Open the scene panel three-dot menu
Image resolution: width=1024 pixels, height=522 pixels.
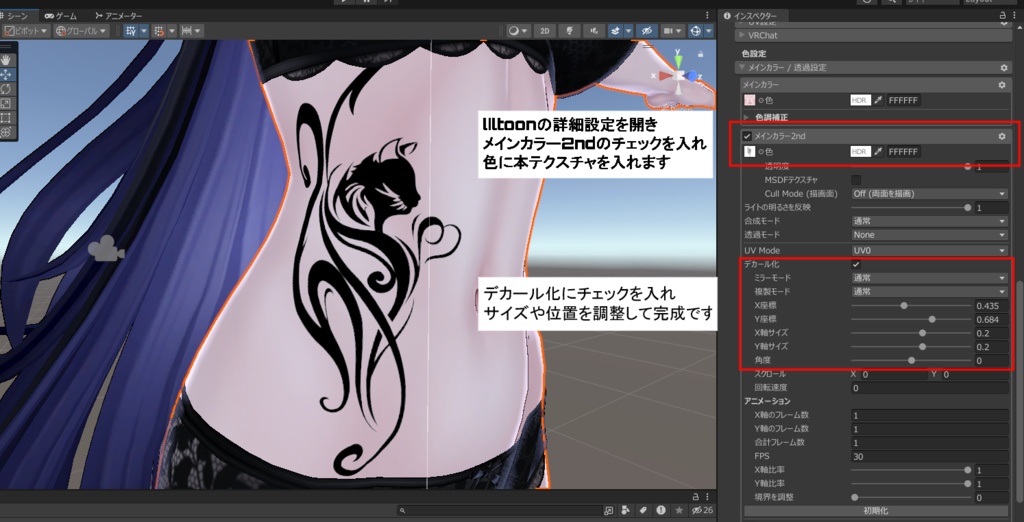[x=707, y=16]
